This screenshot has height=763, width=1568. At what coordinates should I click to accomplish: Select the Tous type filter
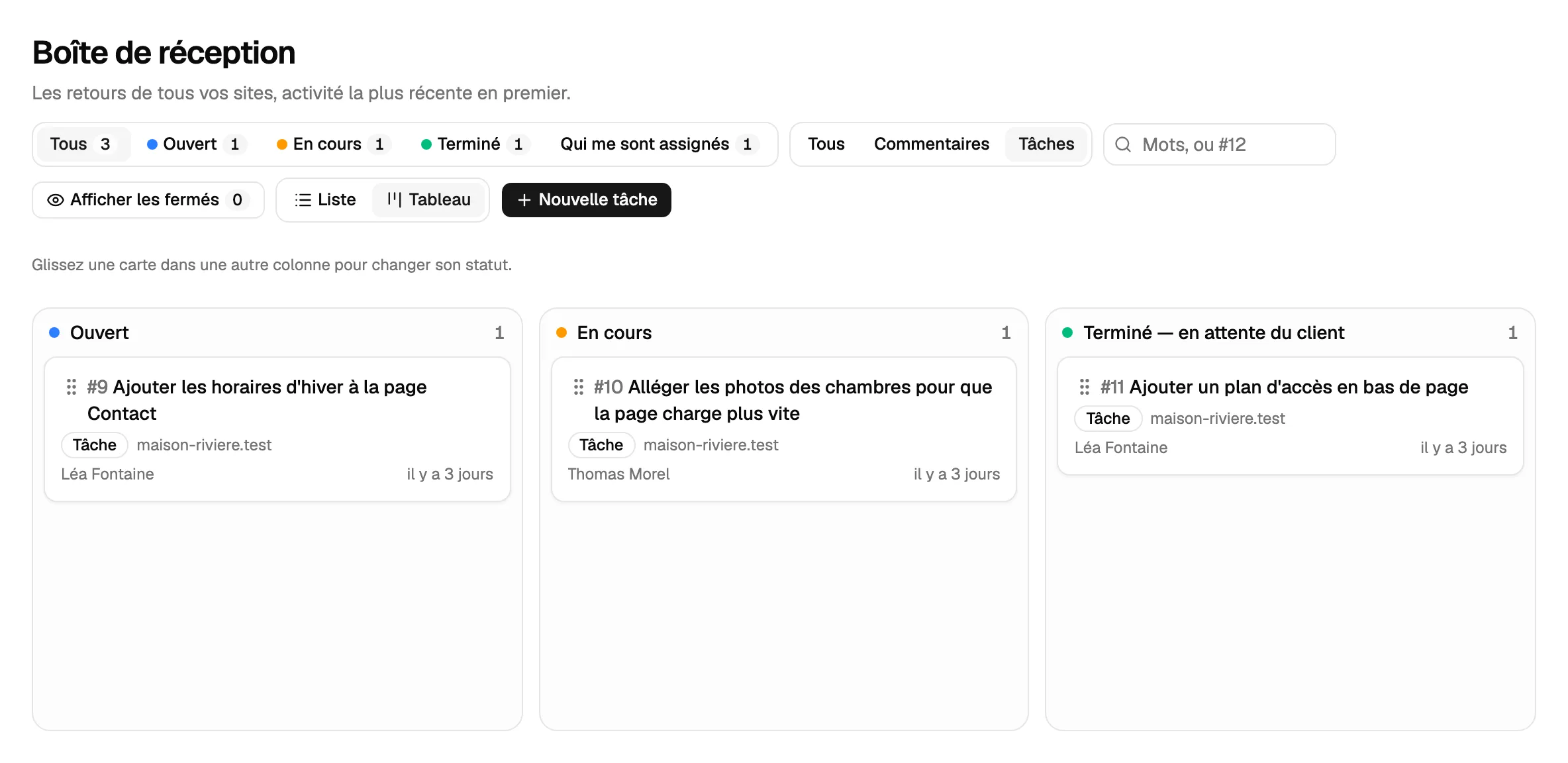(x=826, y=144)
